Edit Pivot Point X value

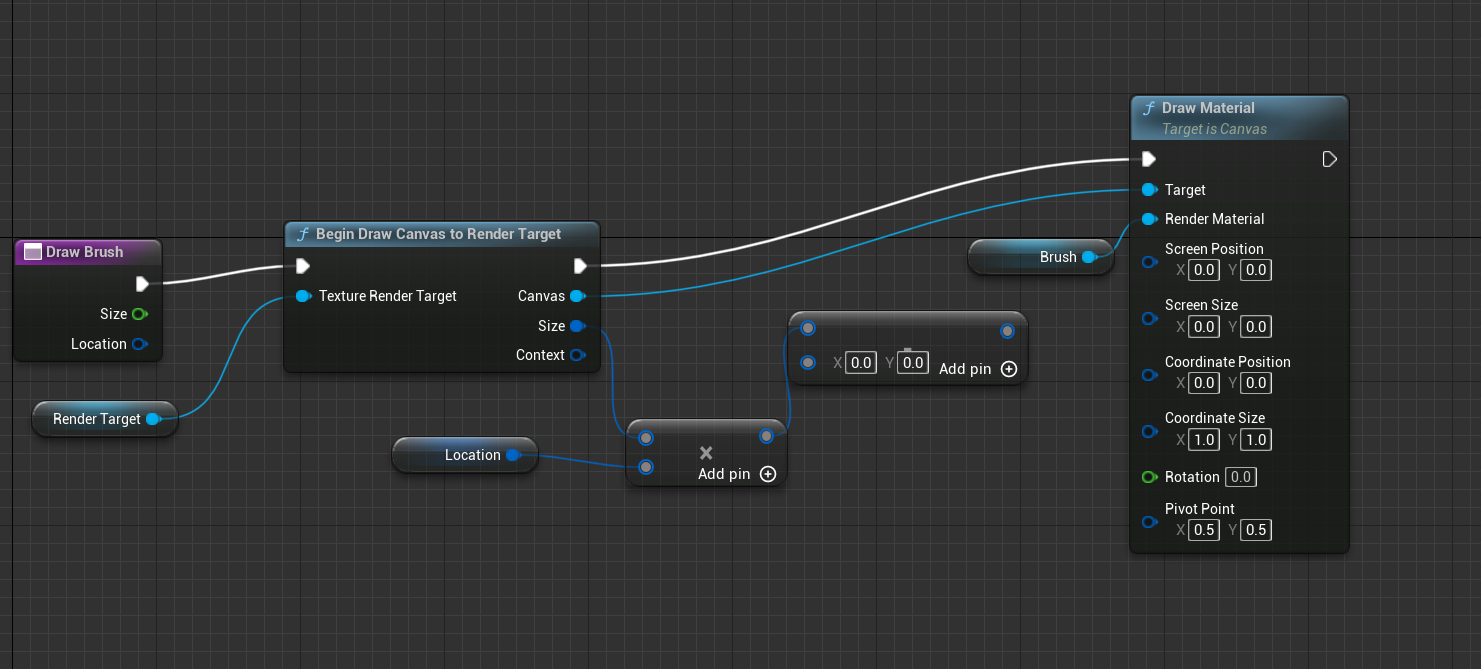pyautogui.click(x=1205, y=530)
